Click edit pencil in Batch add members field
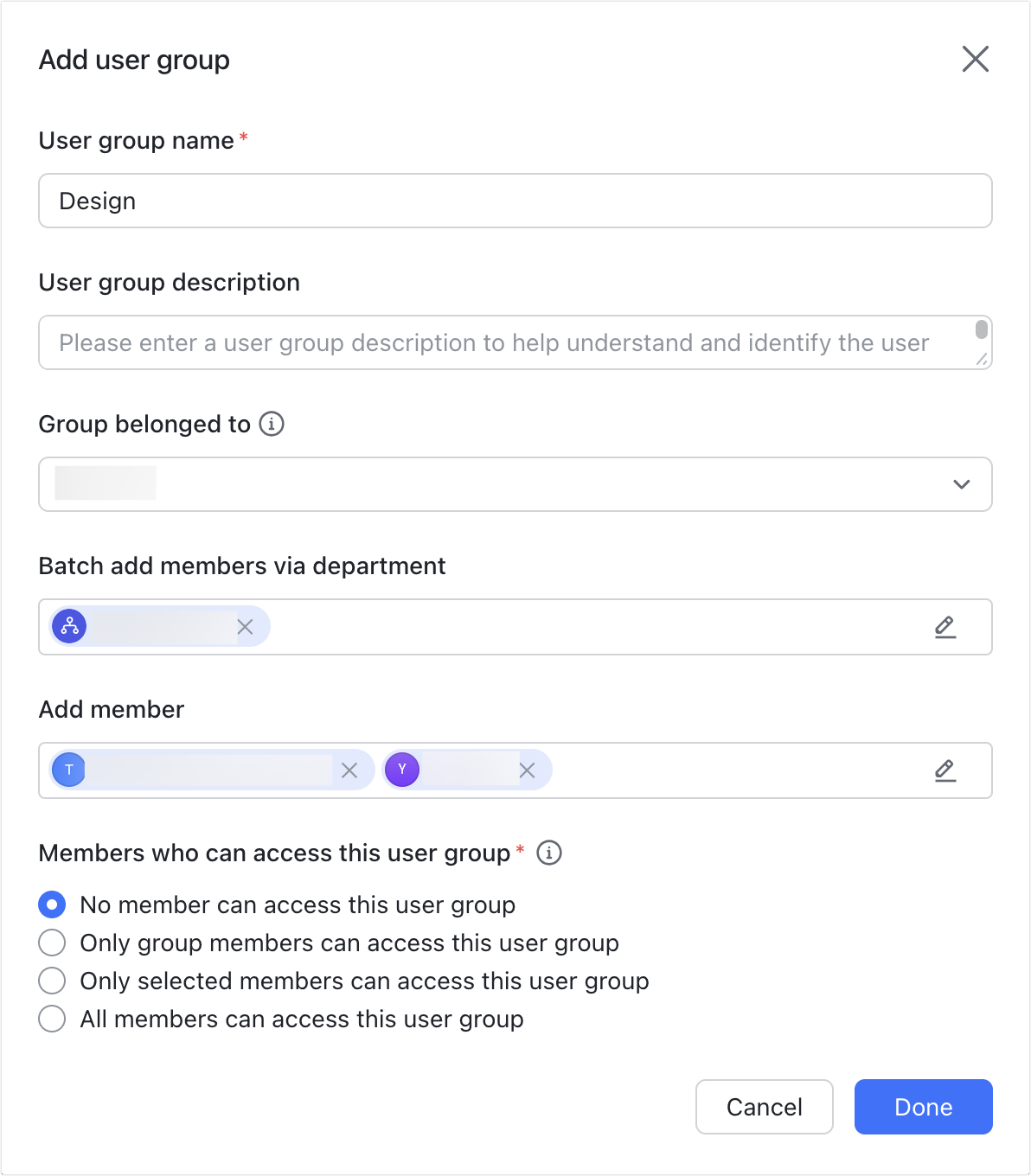 [945, 627]
